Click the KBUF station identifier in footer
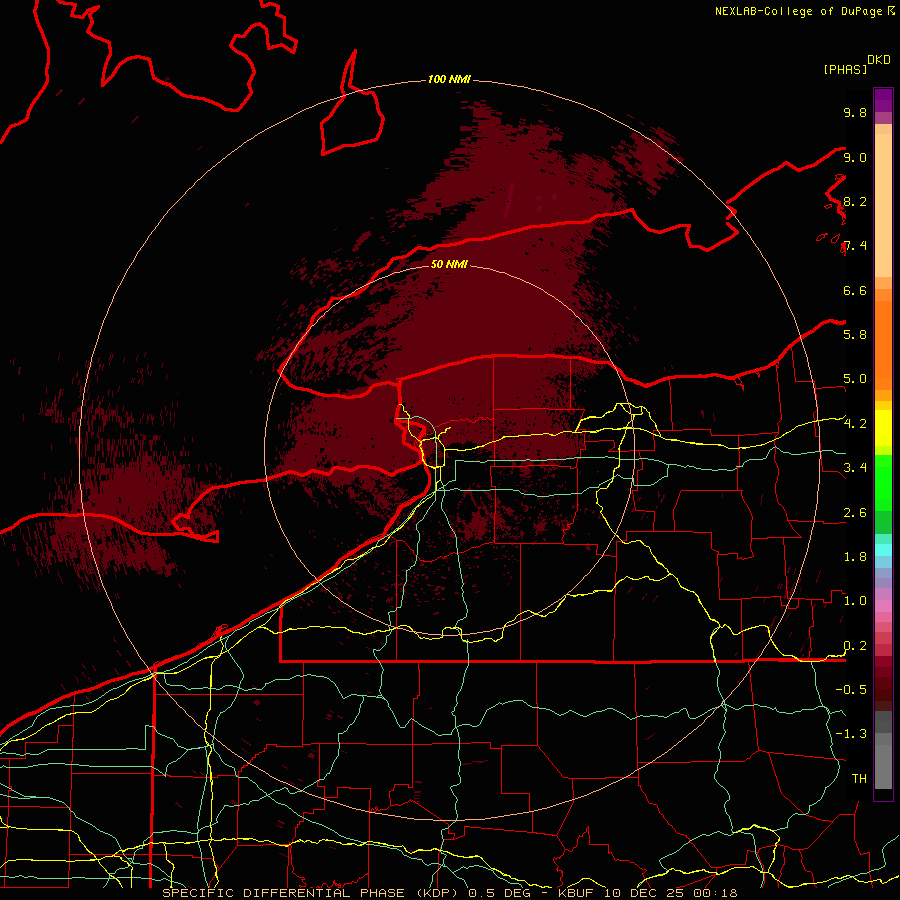 tap(576, 893)
